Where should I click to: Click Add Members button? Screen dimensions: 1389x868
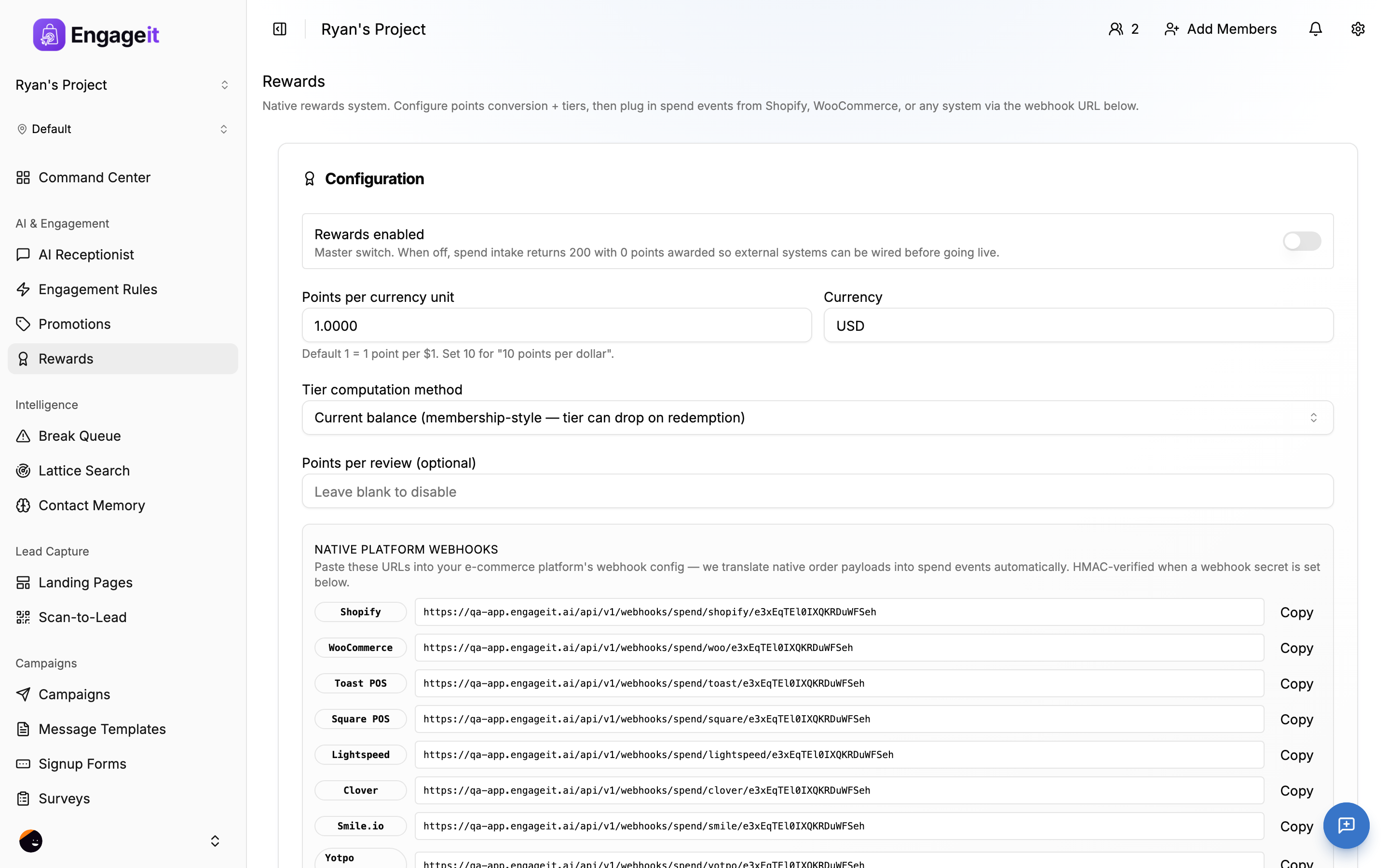point(1220,29)
